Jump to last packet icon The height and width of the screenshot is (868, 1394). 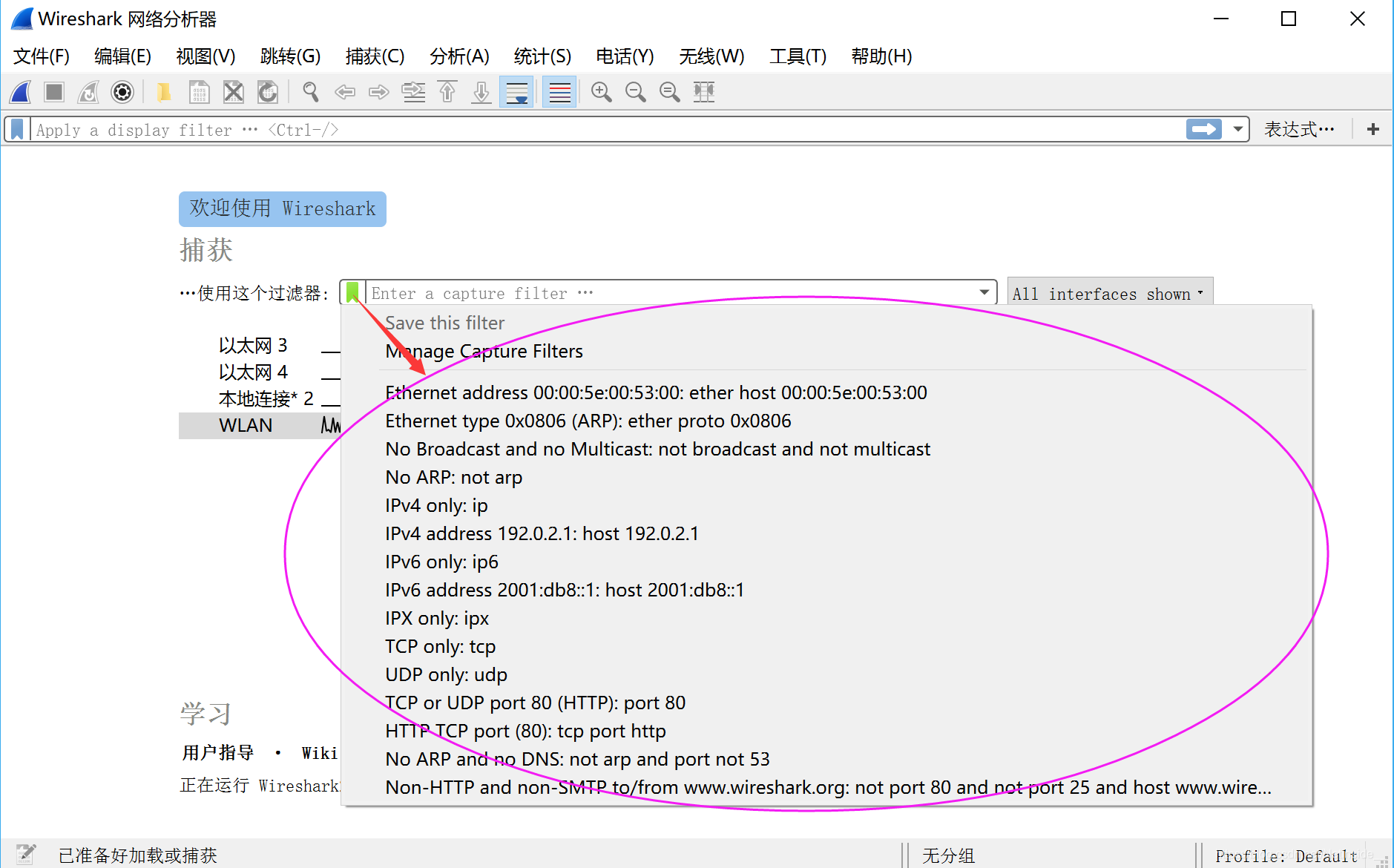point(481,92)
